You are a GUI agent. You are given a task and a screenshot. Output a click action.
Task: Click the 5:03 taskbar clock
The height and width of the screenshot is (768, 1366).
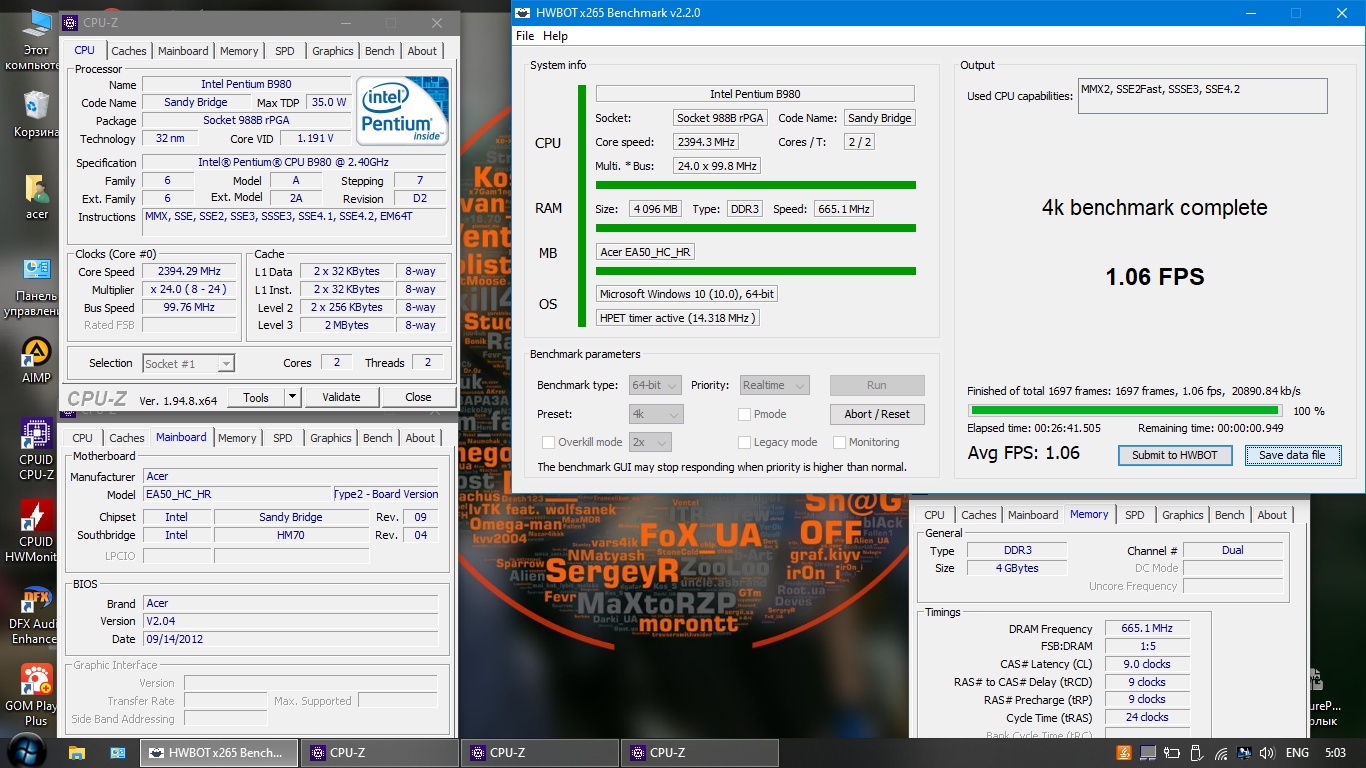coord(1334,753)
